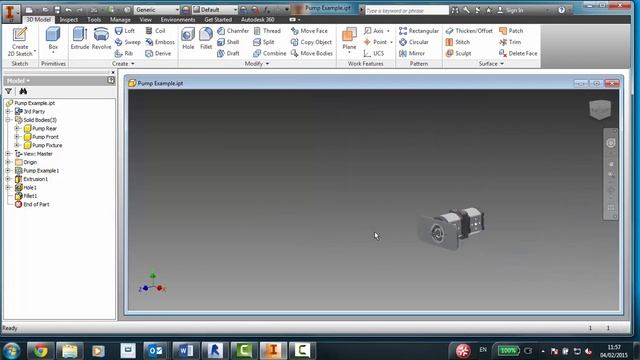640x360 pixels.
Task: Select the Sculpt tool
Action: 458,53
